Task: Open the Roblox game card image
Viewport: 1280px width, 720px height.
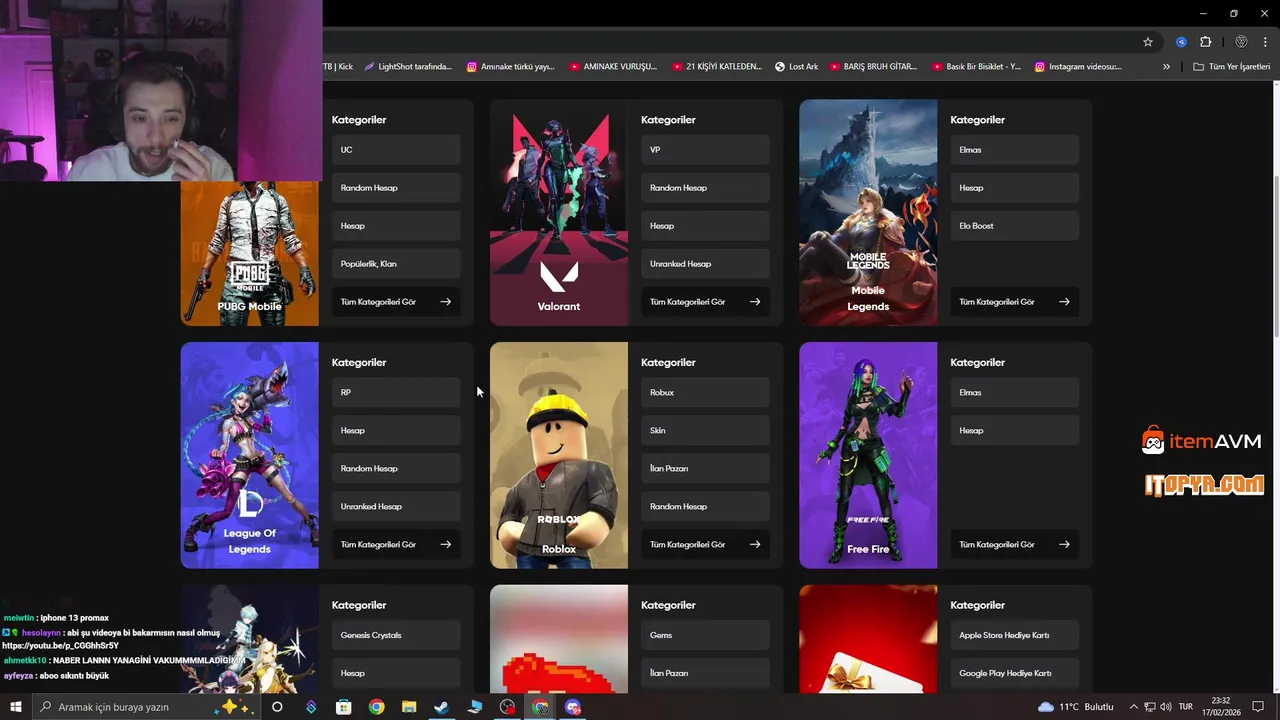Action: [x=559, y=455]
